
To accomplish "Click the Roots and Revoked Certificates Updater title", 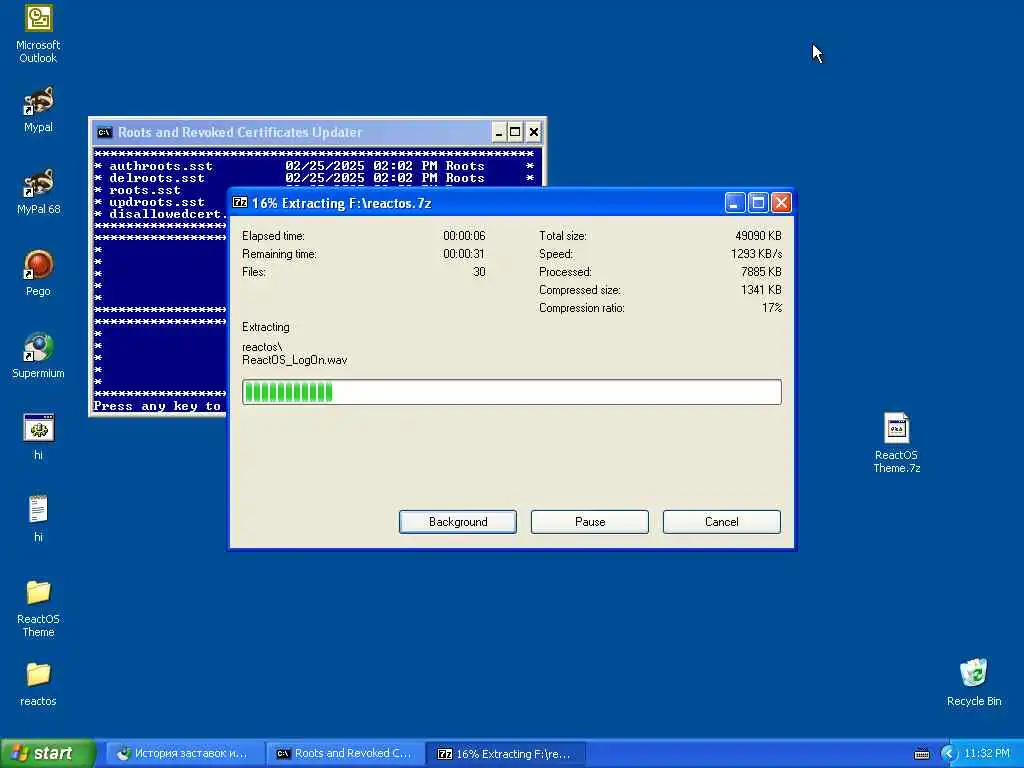I will point(240,133).
